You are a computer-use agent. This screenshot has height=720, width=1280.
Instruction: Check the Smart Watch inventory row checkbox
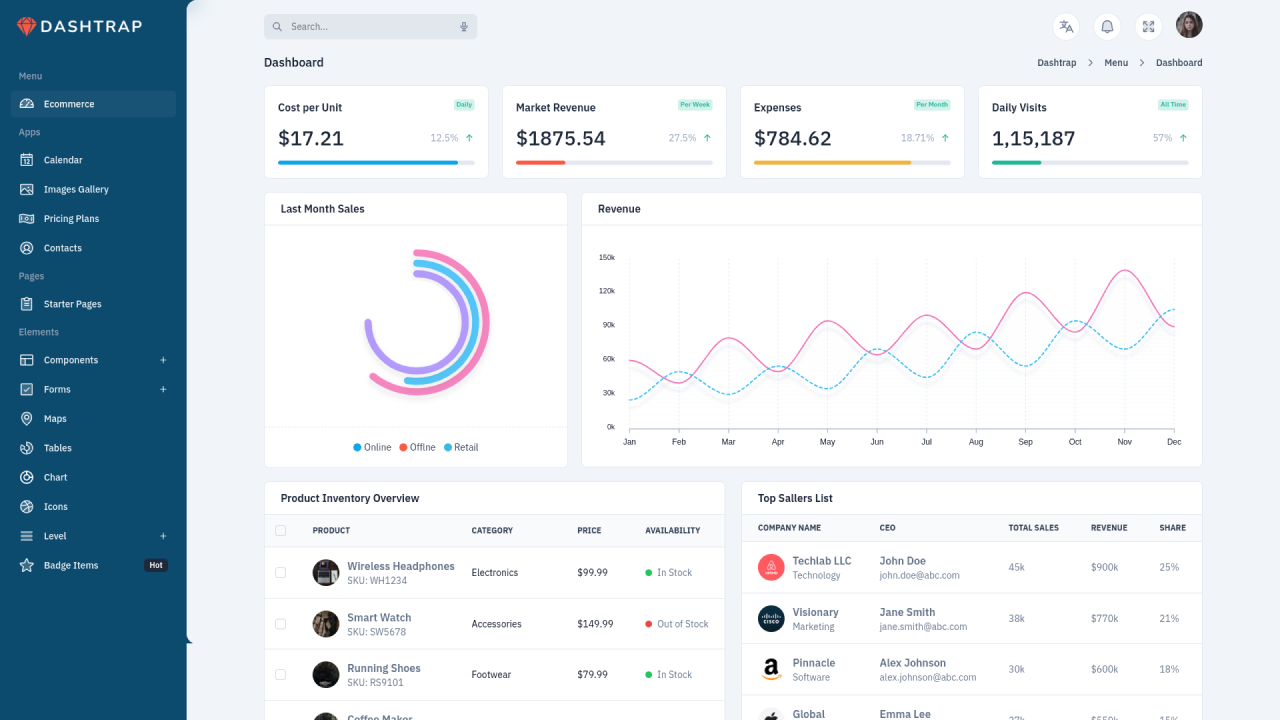pyautogui.click(x=281, y=623)
